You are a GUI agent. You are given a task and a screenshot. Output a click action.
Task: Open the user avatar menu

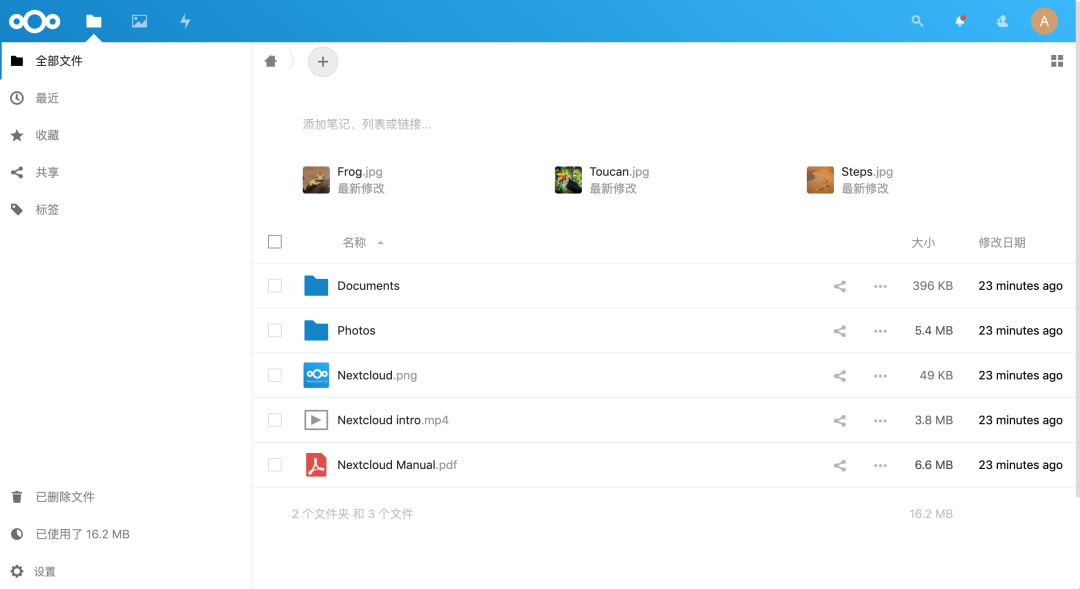(1044, 21)
